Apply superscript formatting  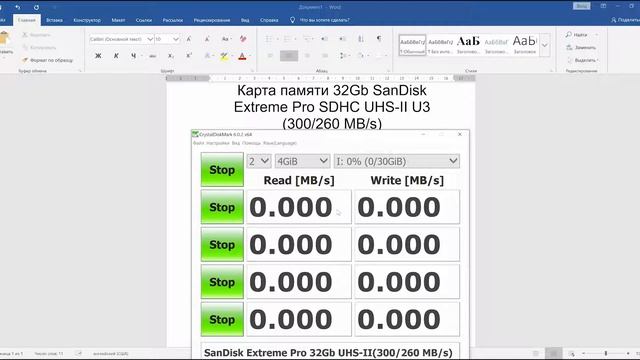pos(189,56)
